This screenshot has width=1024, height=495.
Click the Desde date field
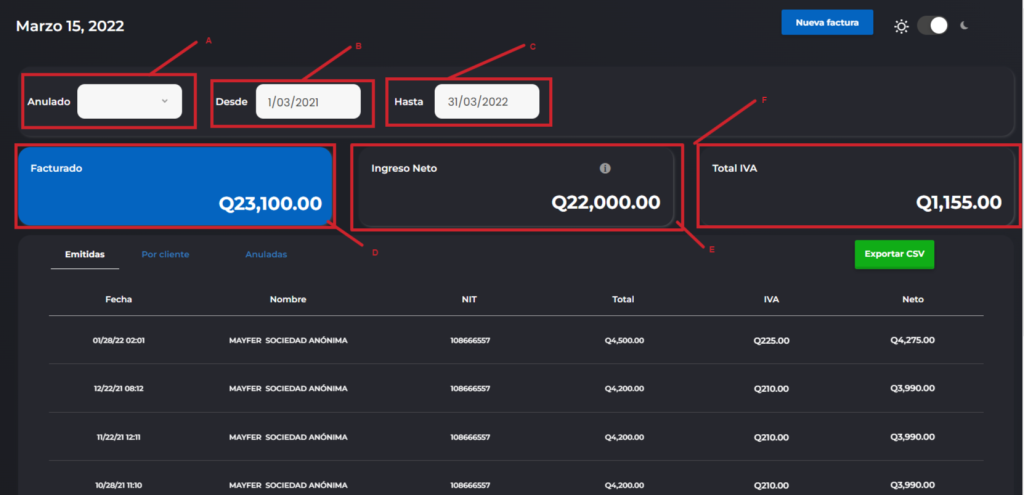[308, 102]
